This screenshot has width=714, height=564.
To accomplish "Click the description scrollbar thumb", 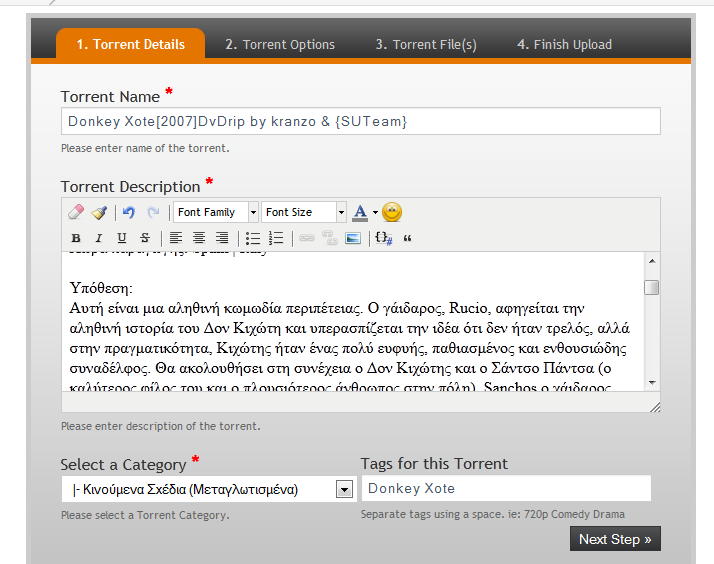I will 652,287.
